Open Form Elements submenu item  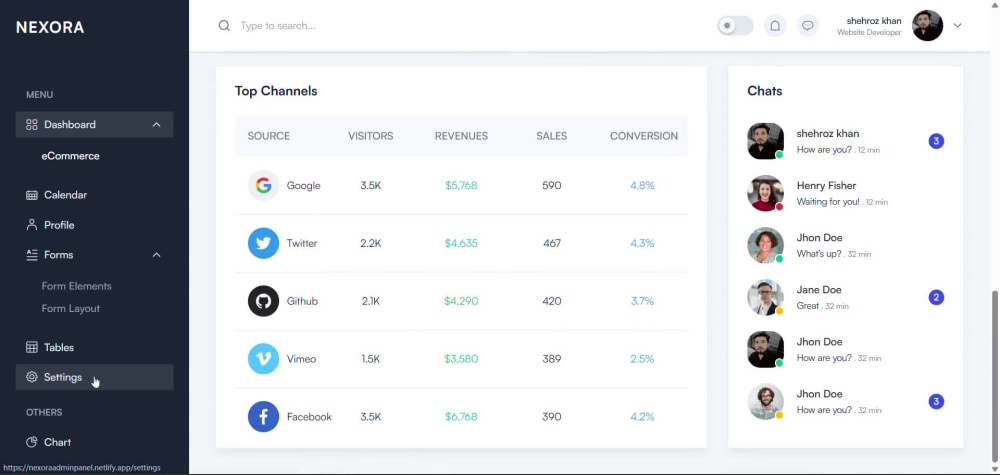coord(77,286)
